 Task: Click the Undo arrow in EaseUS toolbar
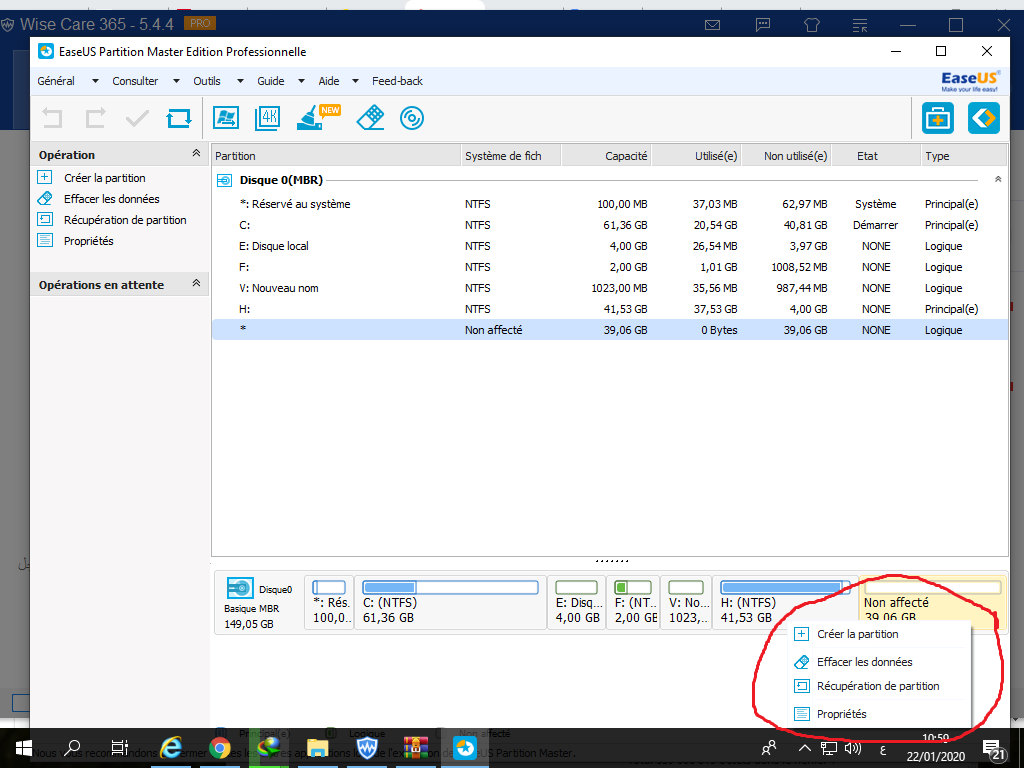(52, 118)
